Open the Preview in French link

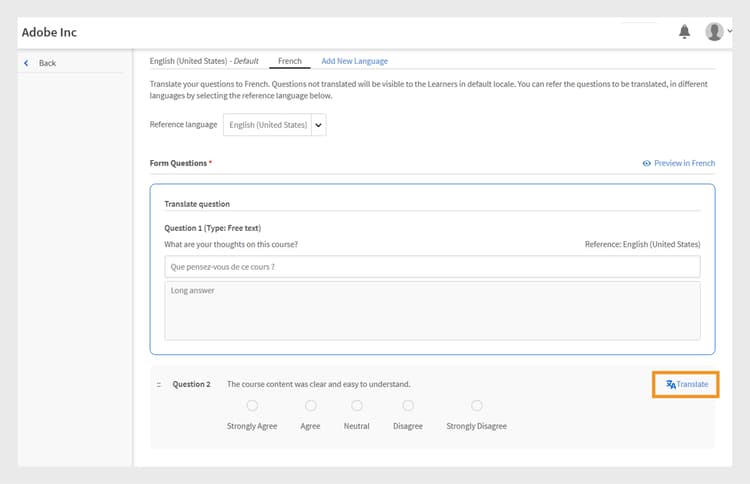coord(684,163)
